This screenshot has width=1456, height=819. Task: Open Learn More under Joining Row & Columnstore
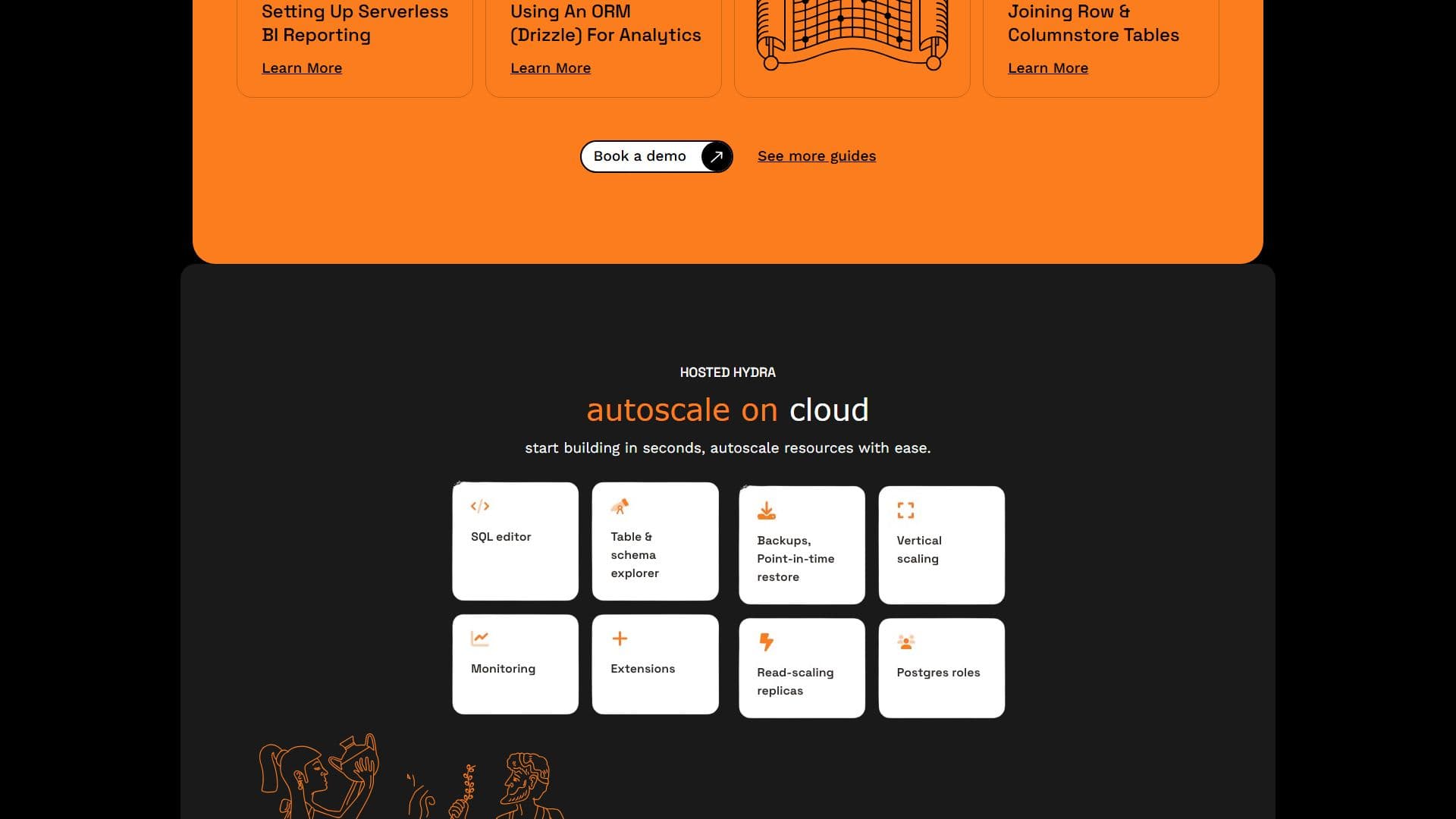point(1048,68)
